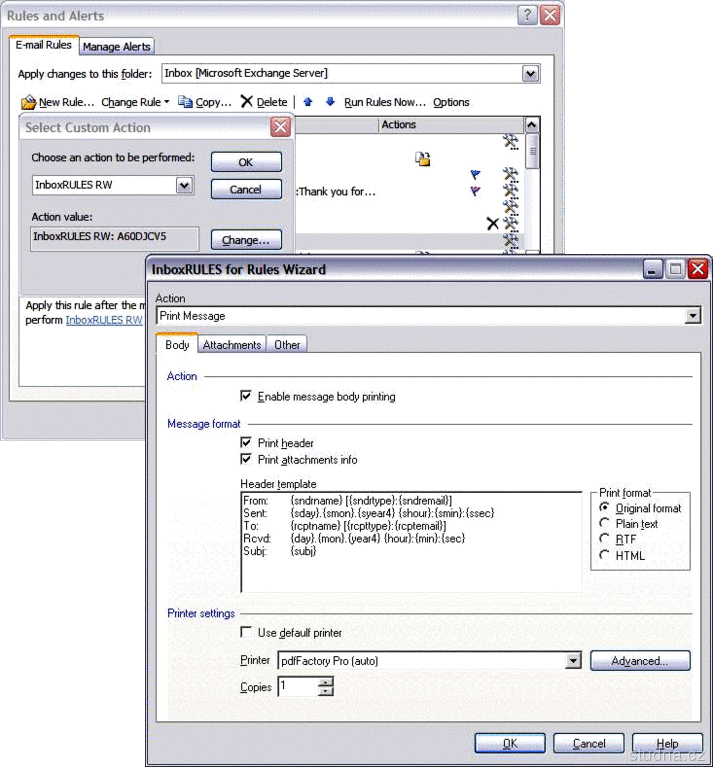Click topmost tools icon in Actions column
713x767 pixels.
(x=511, y=142)
